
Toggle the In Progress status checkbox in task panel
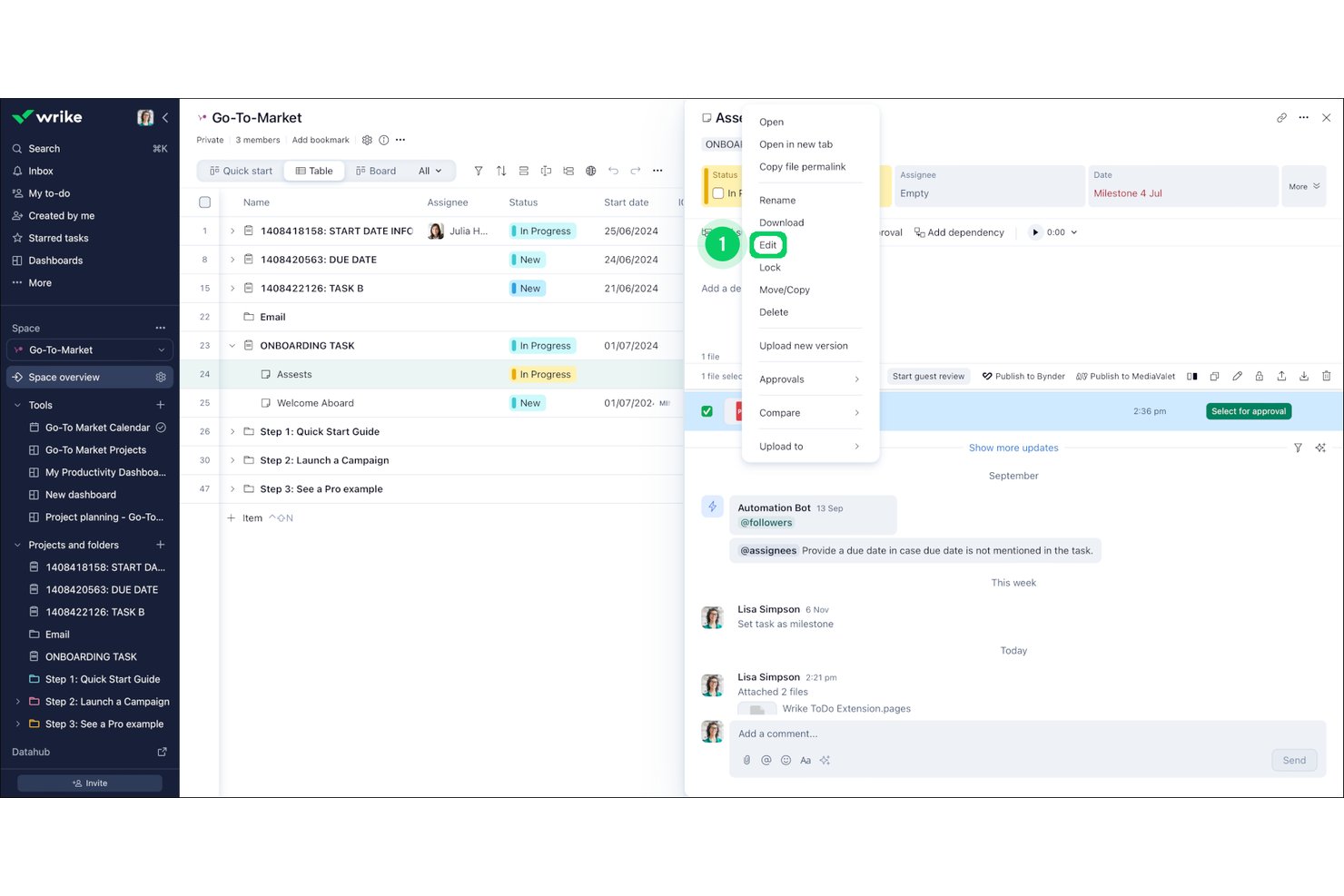[x=718, y=193]
